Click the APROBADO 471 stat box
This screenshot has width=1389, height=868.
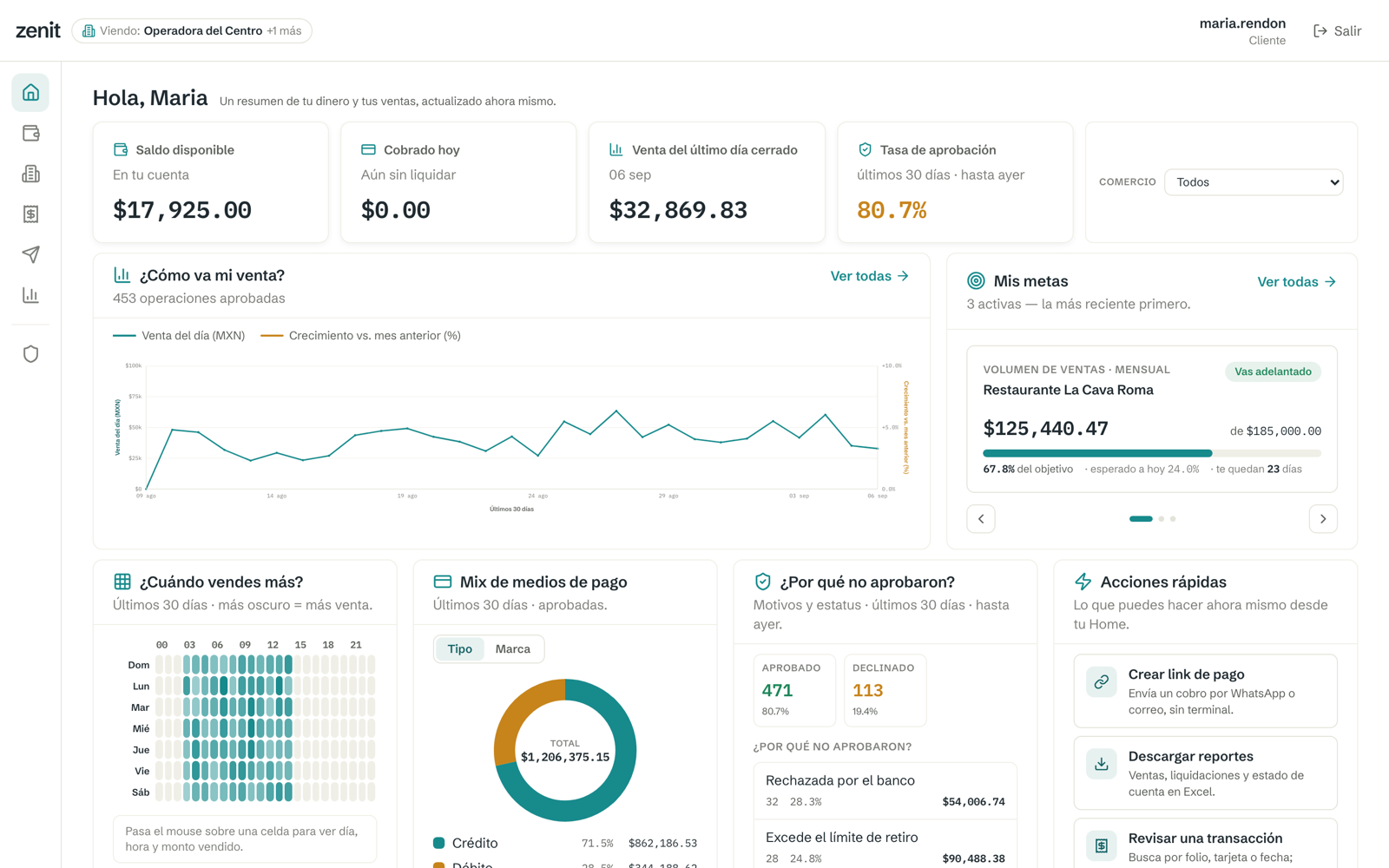coord(794,690)
